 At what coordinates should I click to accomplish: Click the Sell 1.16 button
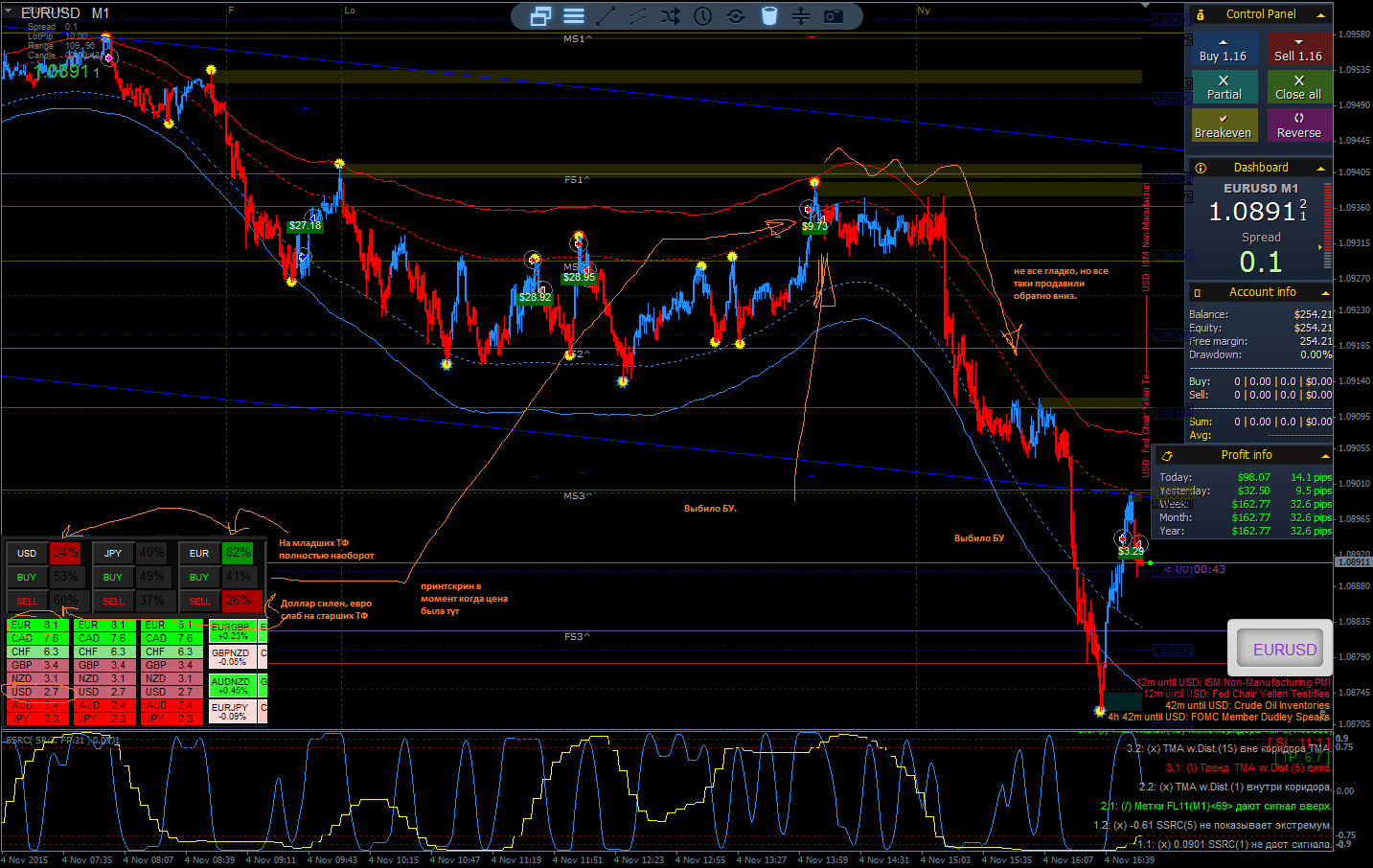1298,50
